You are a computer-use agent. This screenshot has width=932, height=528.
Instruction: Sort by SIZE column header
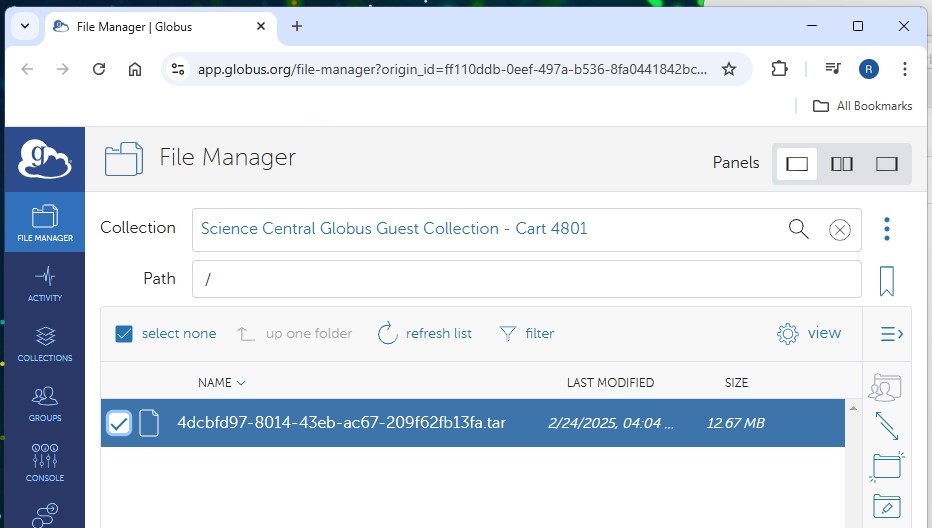(x=736, y=383)
